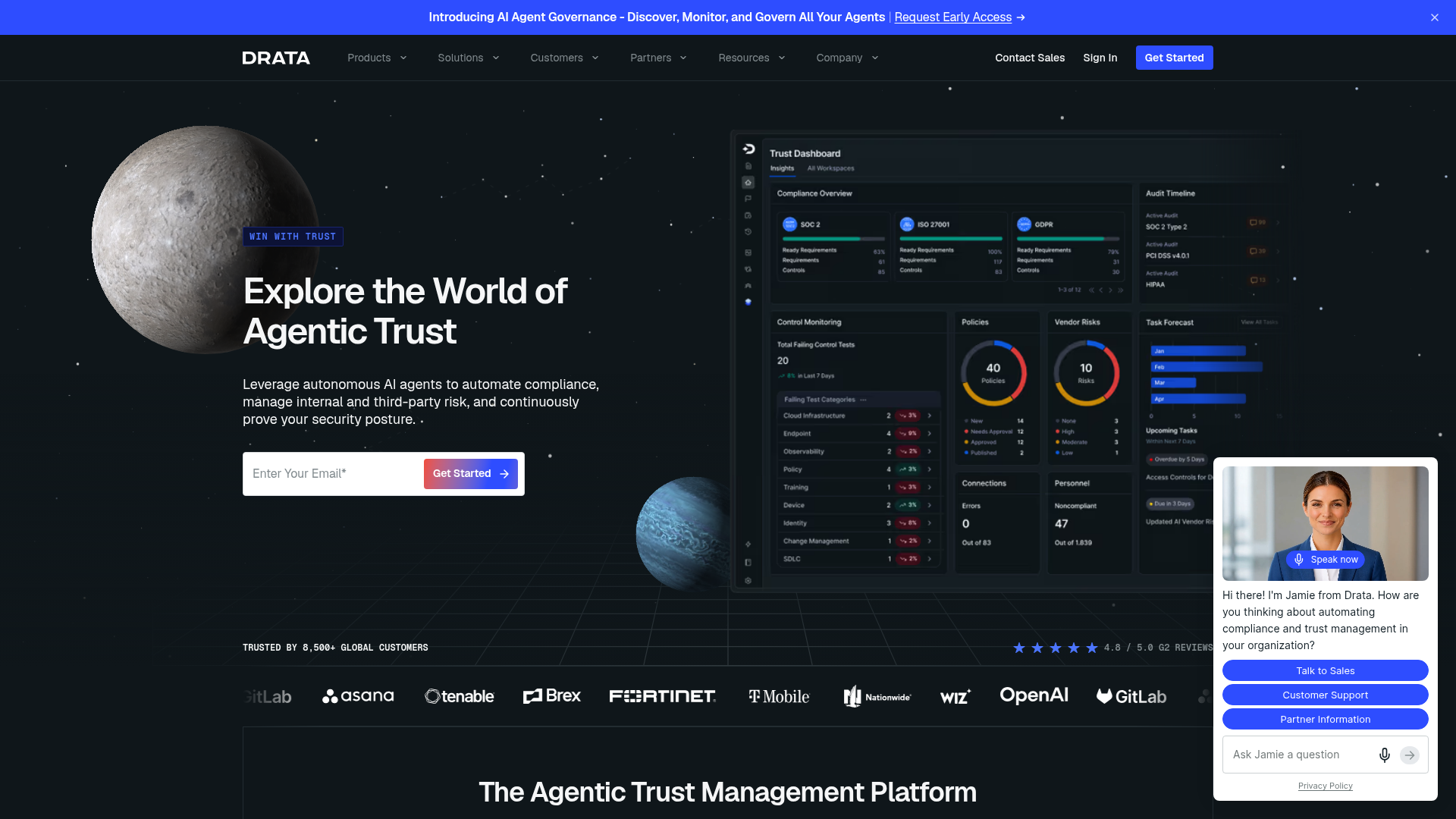Click the 40 Policies donut chart
1456x819 pixels.
pyautogui.click(x=993, y=372)
